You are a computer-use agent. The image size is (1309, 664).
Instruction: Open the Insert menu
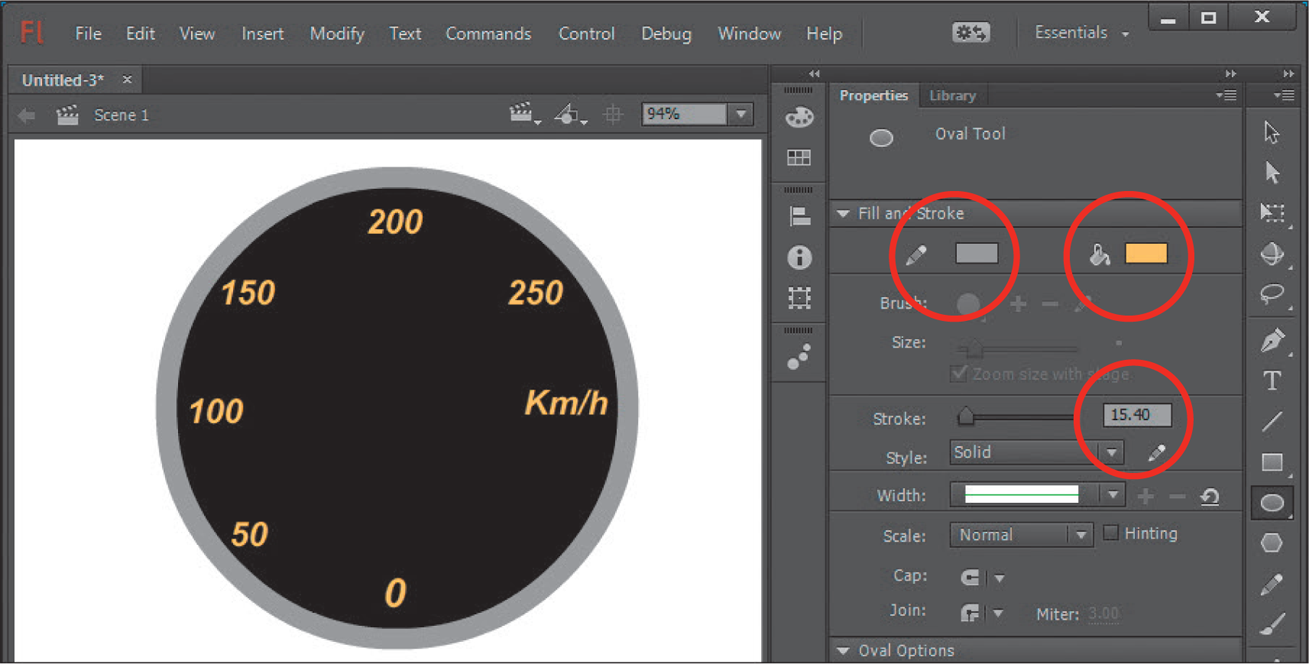pos(263,33)
